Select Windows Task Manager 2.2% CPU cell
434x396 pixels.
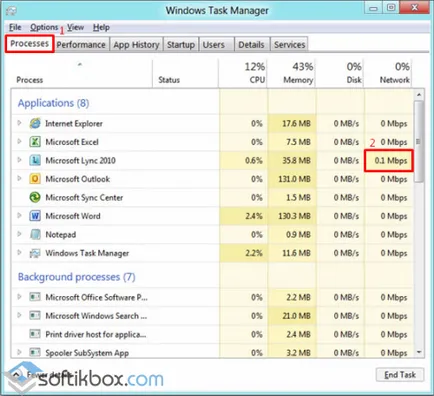[243, 253]
